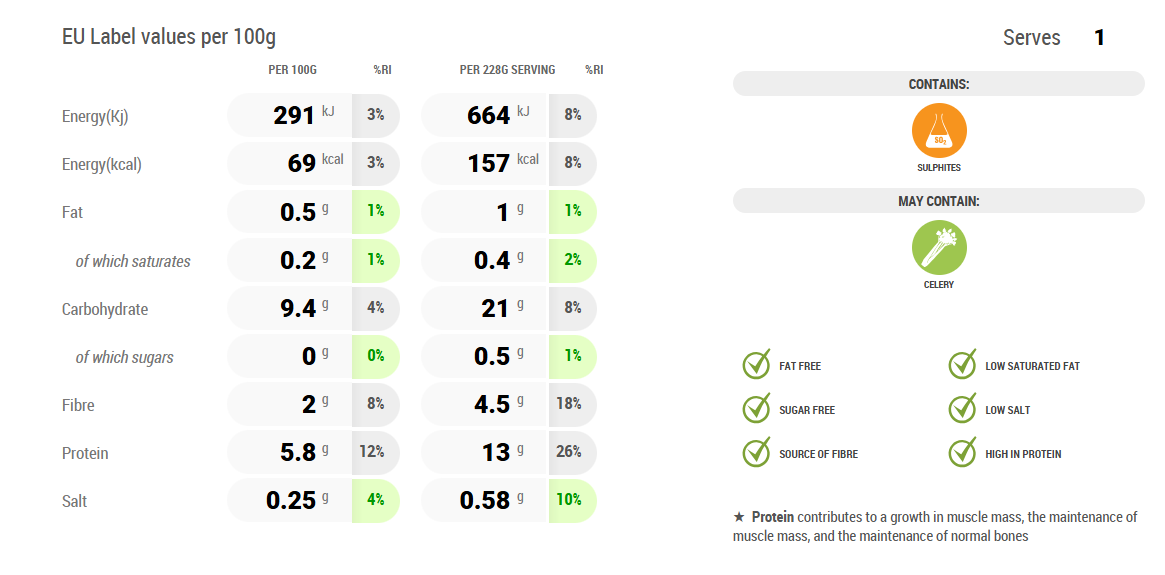Click the 26% protein RI per serving badge

click(569, 452)
